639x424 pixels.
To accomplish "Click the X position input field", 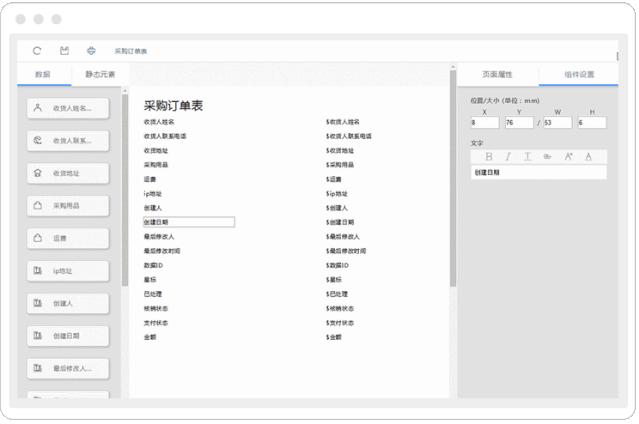I will [x=485, y=122].
